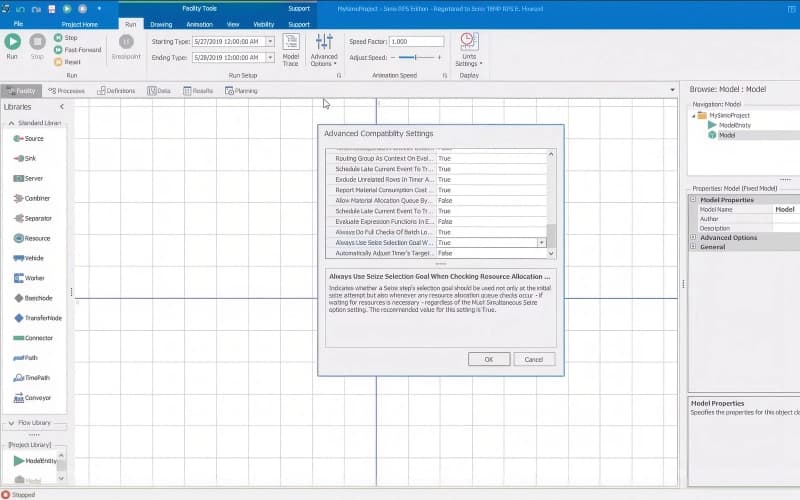
Task: Open the Starting Type date dropdown
Action: [270, 41]
